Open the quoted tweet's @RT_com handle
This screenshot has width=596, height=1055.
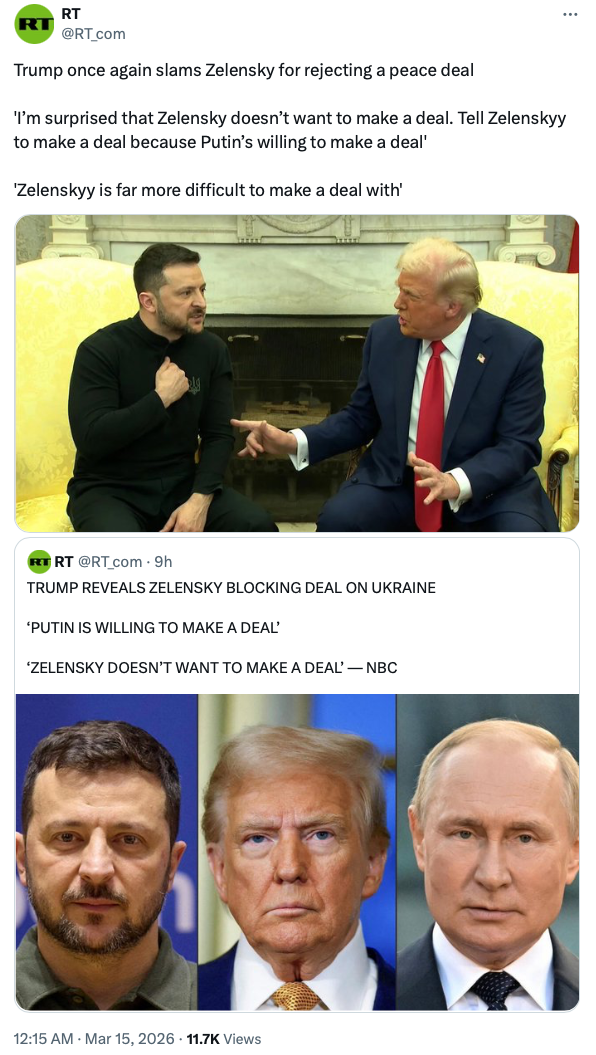click(x=111, y=561)
